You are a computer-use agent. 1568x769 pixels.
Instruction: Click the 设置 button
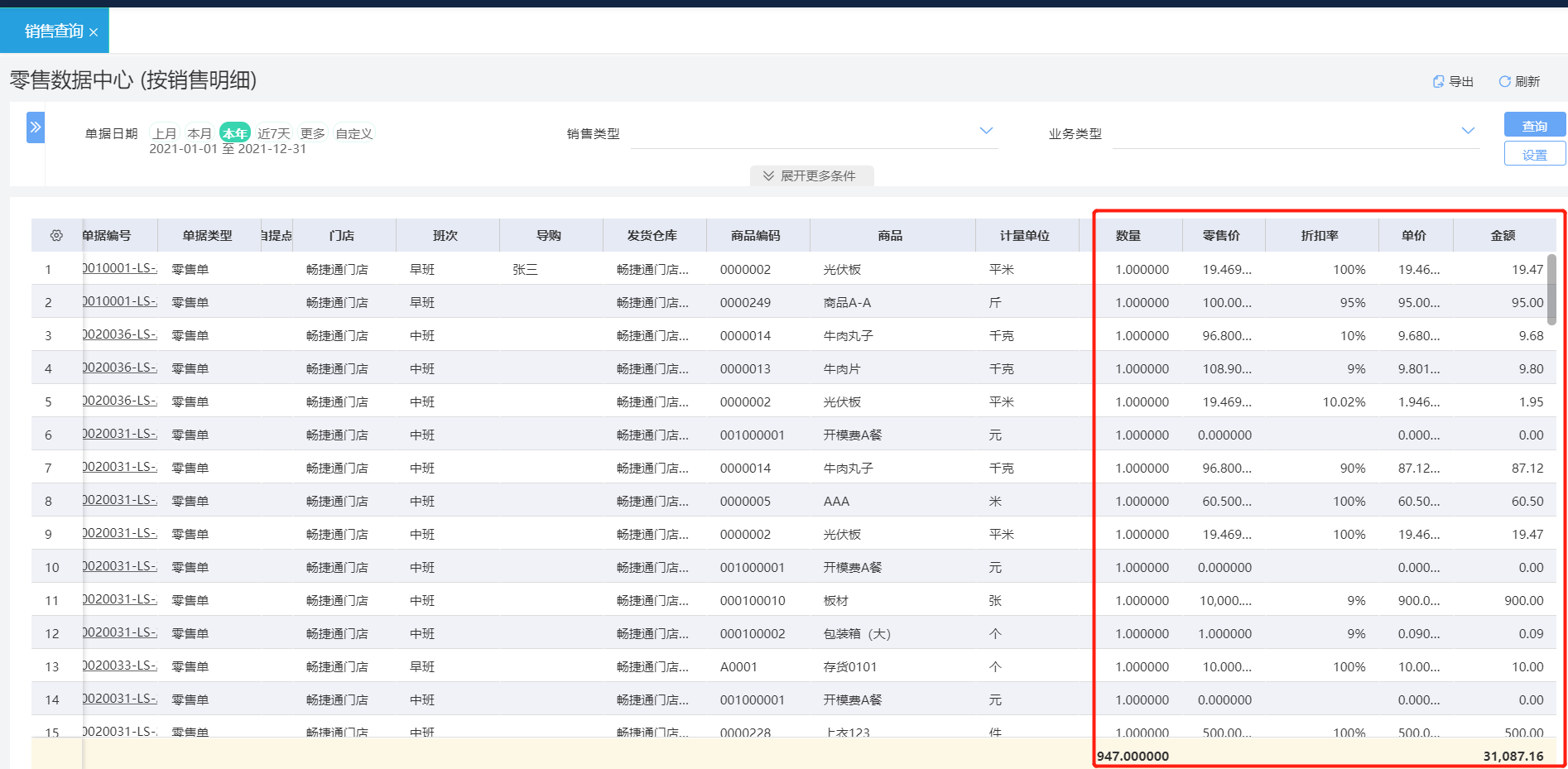(1535, 155)
